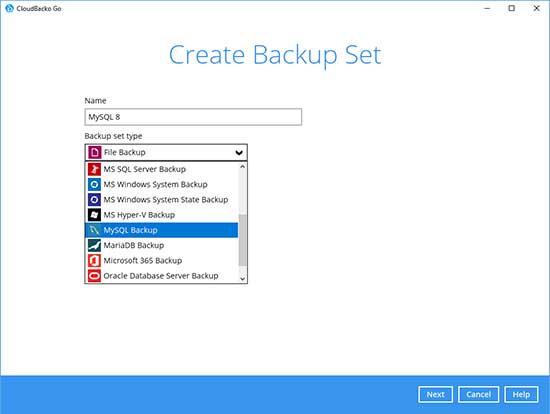Click the Next button
Viewport: 550px width, 414px height.
pyautogui.click(x=435, y=394)
